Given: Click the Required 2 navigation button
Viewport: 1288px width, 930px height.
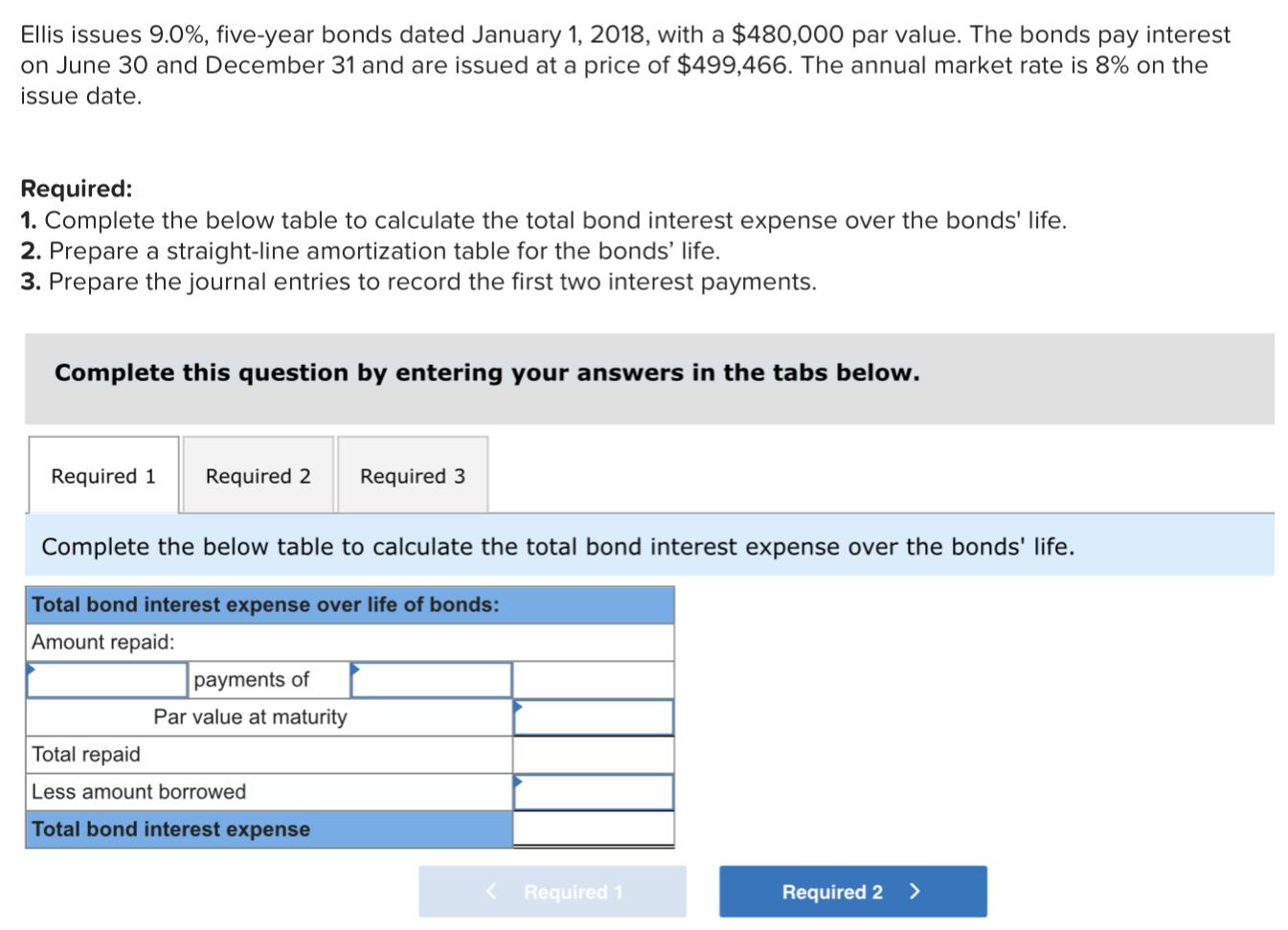Looking at the screenshot, I should click(x=851, y=891).
